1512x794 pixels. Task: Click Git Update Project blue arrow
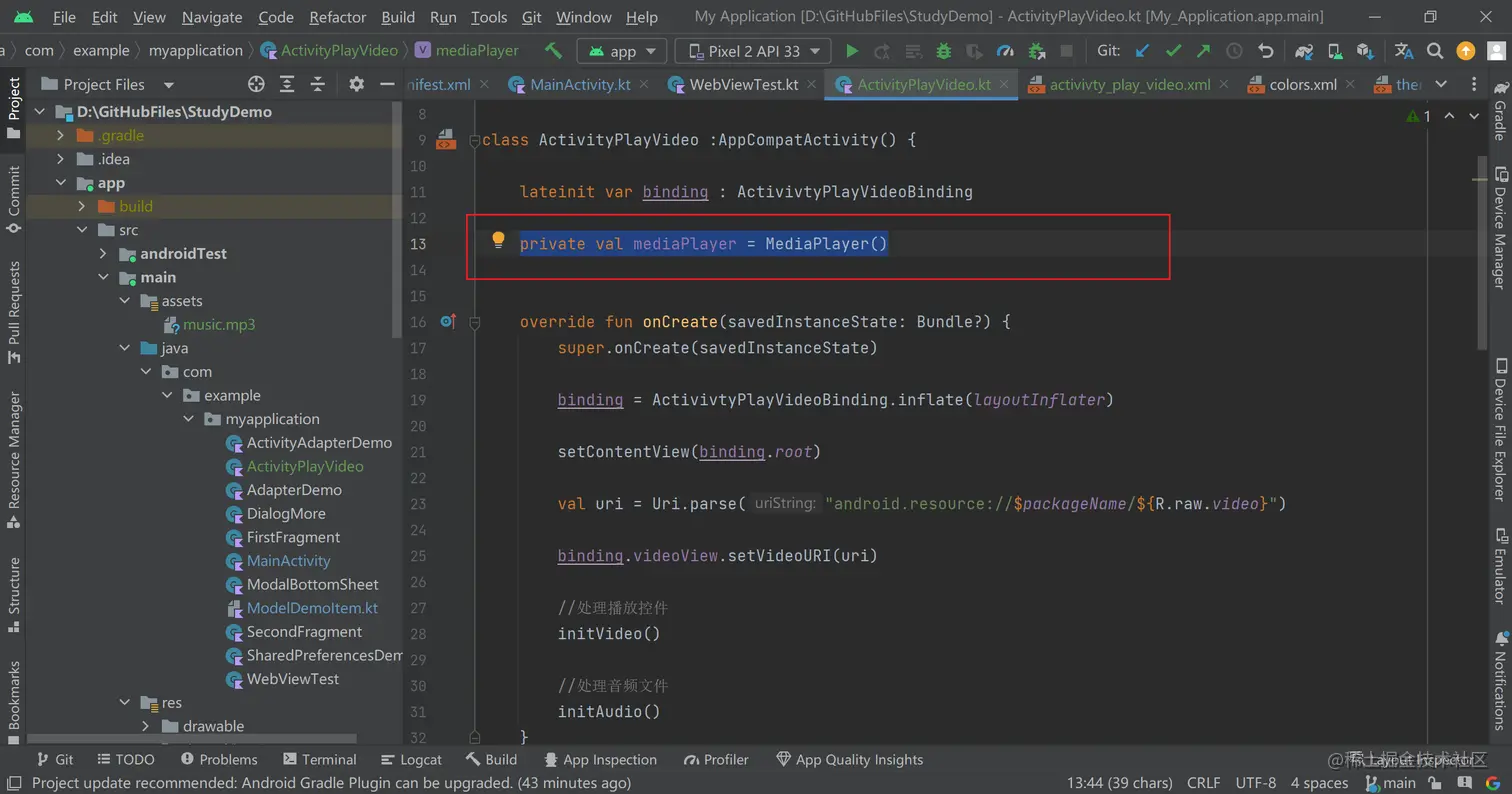point(1142,51)
